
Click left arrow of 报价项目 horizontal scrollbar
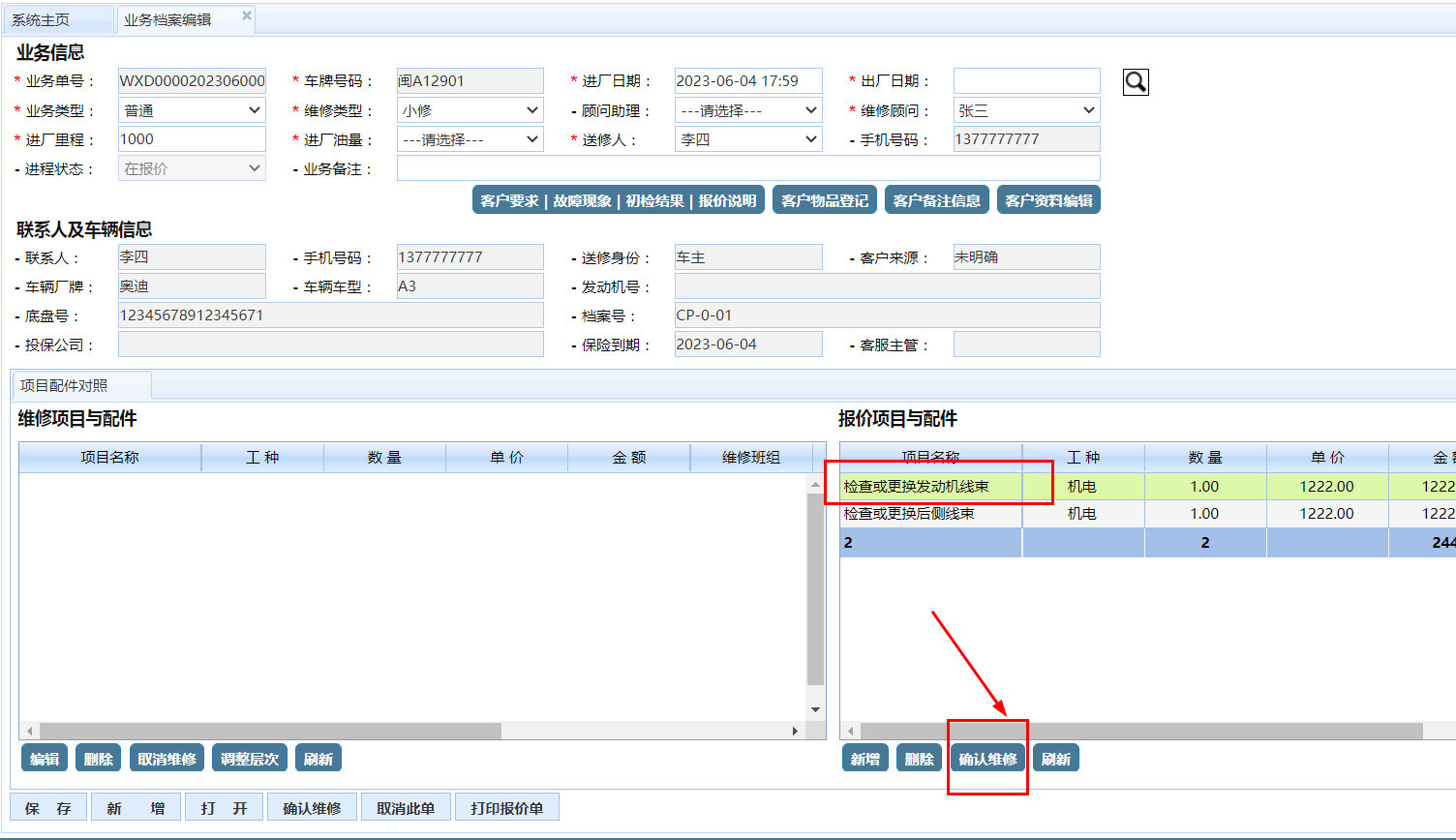pos(851,731)
